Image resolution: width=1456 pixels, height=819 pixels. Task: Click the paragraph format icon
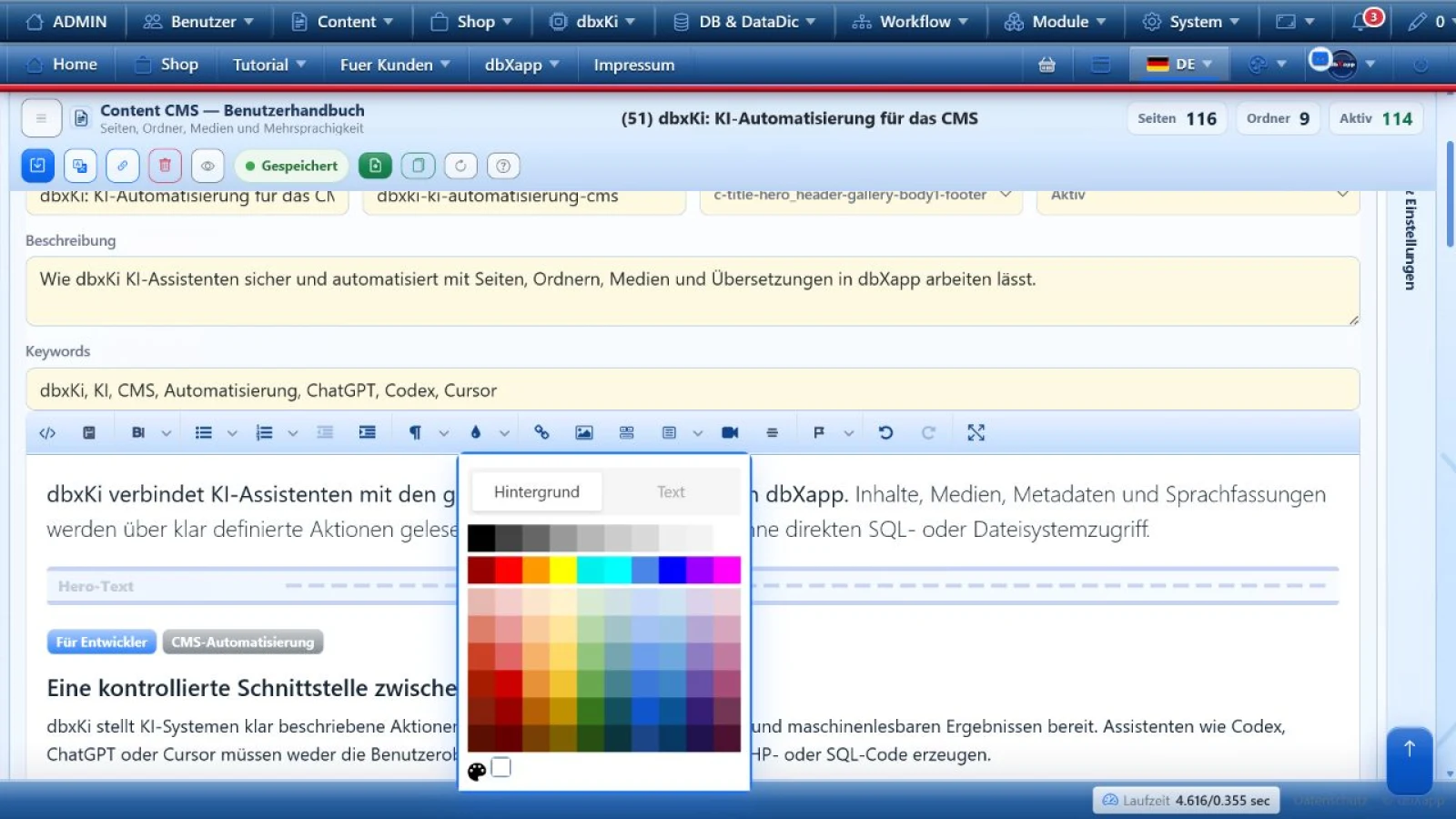[415, 433]
